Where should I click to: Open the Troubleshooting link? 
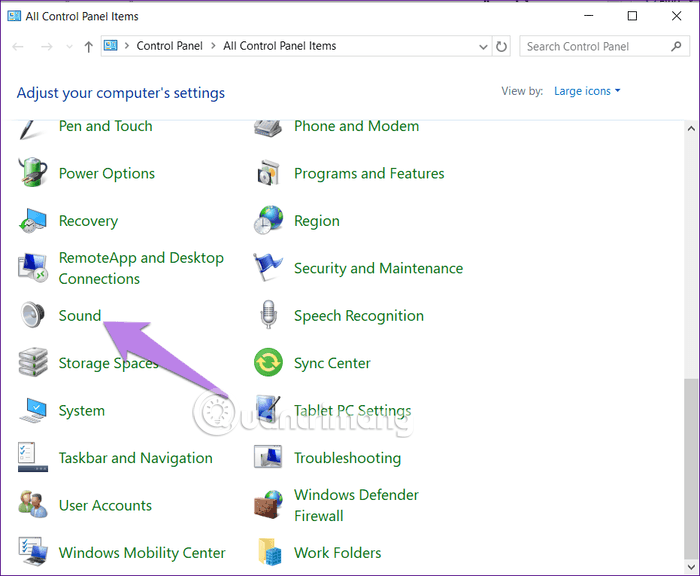click(347, 458)
